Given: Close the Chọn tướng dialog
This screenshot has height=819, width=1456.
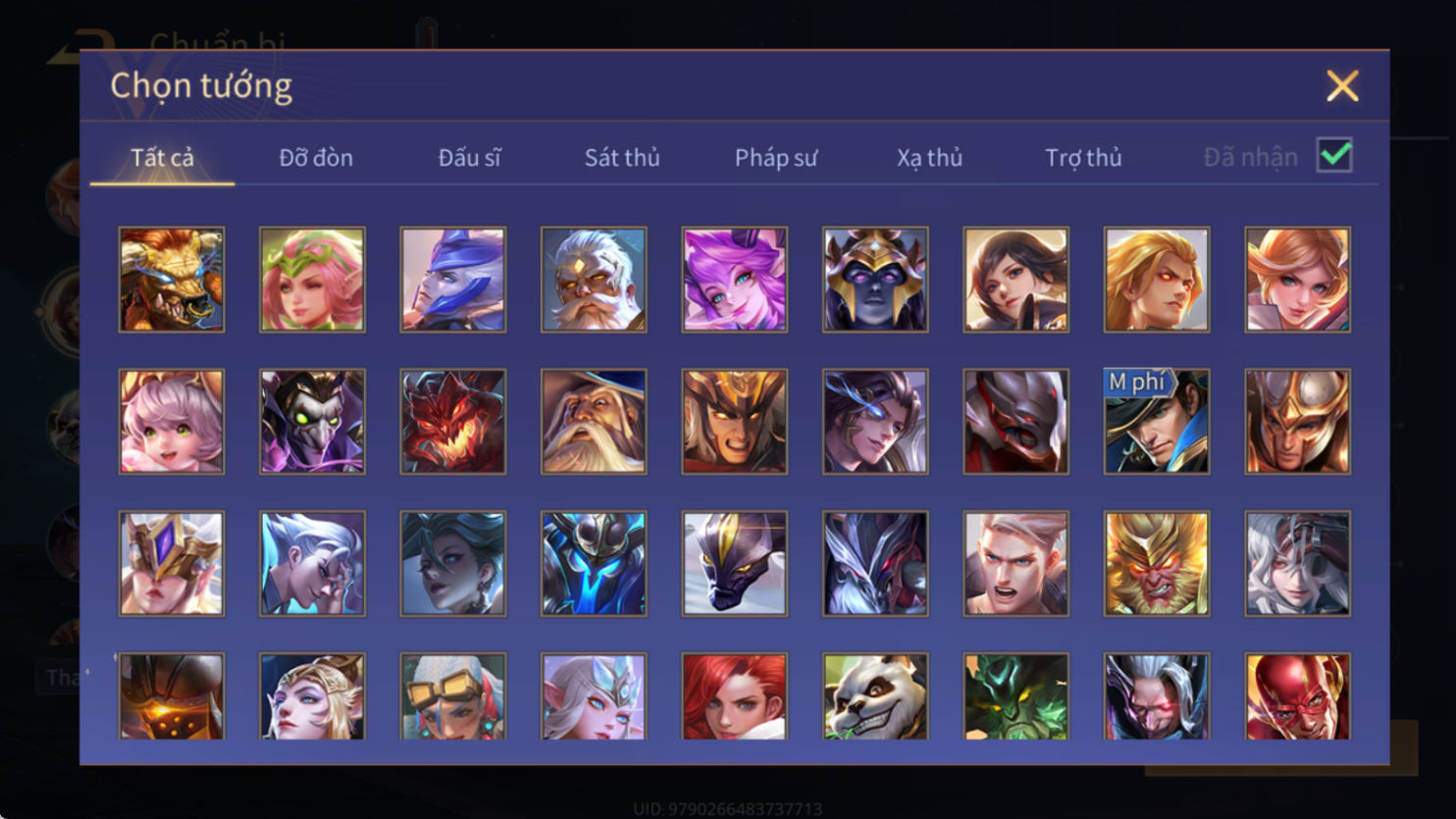Looking at the screenshot, I should point(1342,86).
